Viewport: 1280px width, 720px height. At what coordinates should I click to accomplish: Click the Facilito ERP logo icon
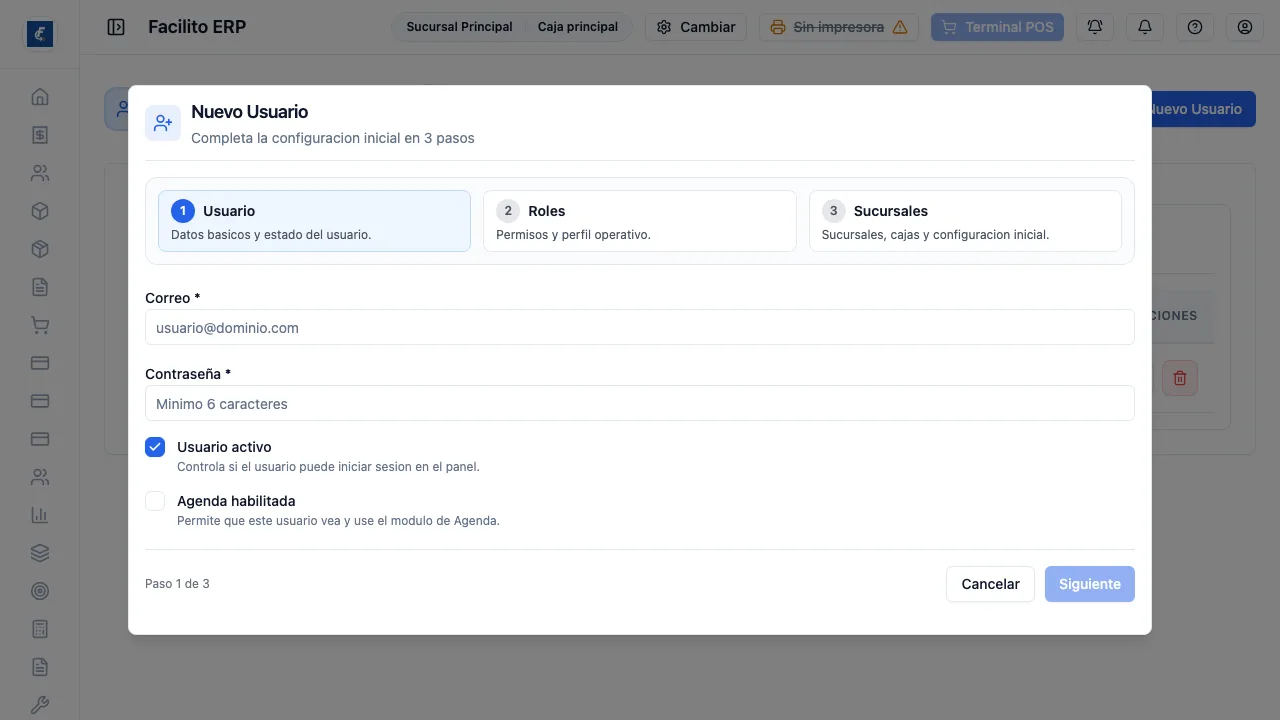pos(40,34)
